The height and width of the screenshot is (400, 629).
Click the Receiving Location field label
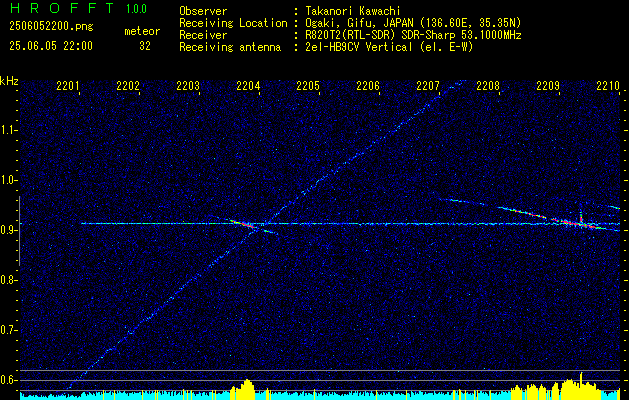click(x=233, y=23)
